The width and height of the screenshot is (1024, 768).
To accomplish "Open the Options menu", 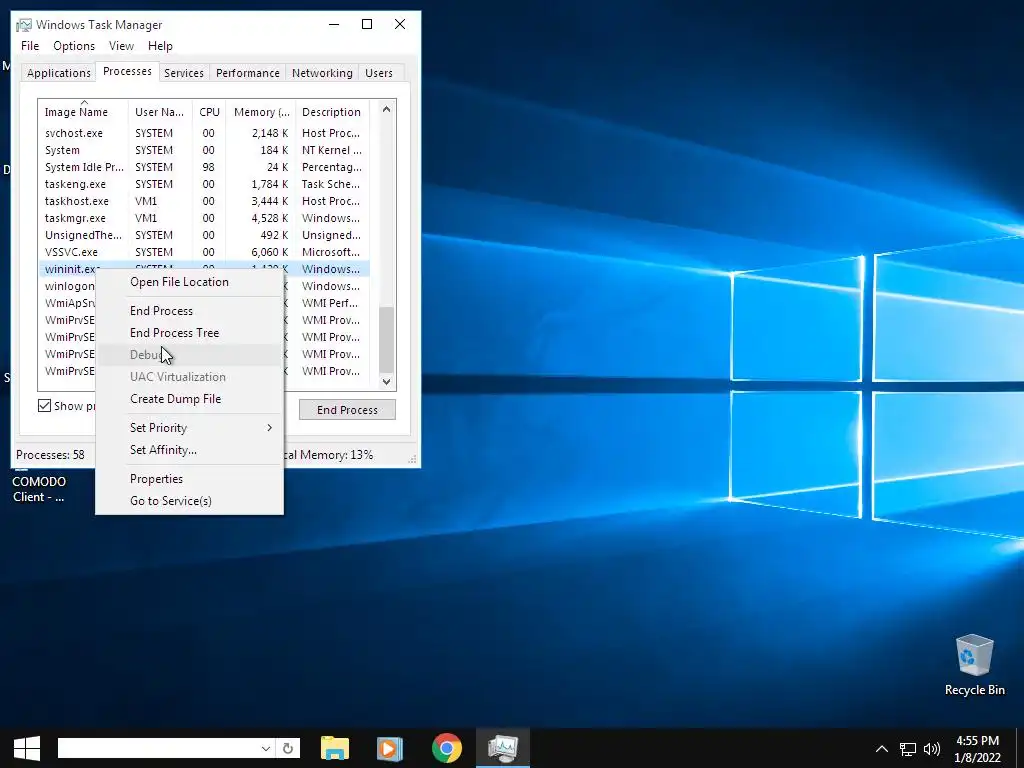I will coord(74,46).
